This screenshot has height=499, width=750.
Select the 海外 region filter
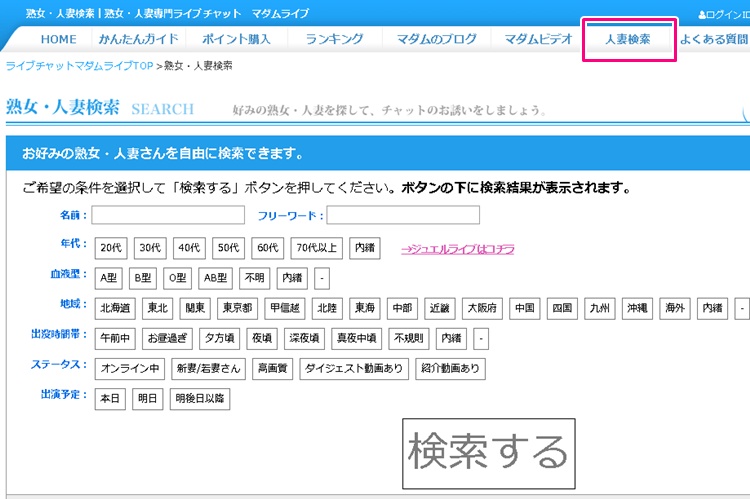(x=675, y=308)
